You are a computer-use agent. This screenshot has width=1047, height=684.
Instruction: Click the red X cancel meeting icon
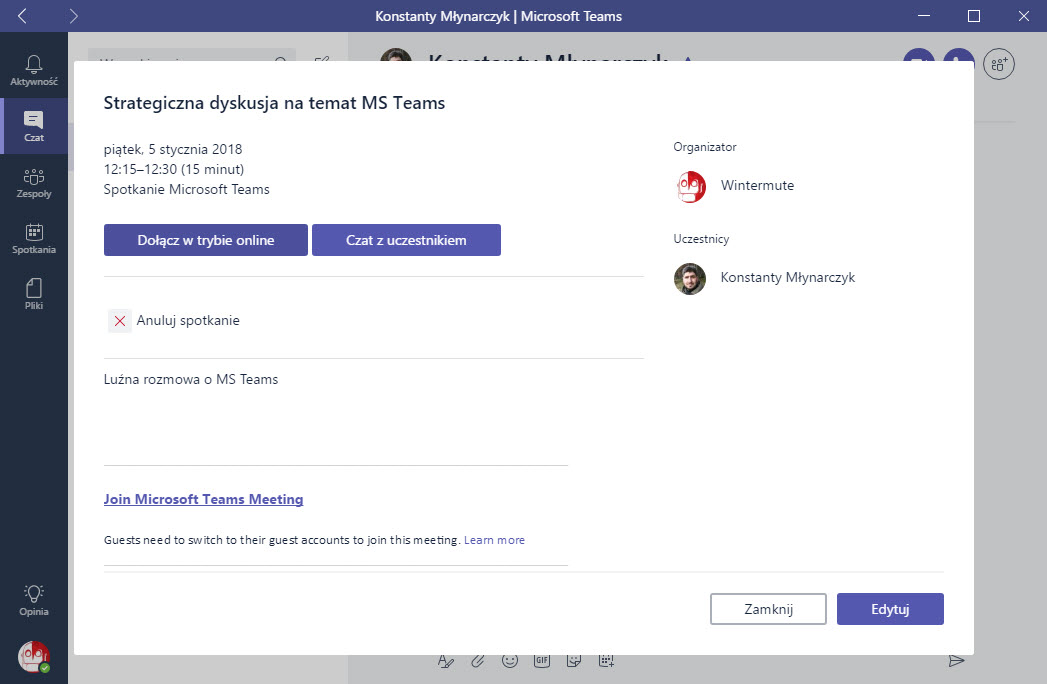[x=120, y=321]
